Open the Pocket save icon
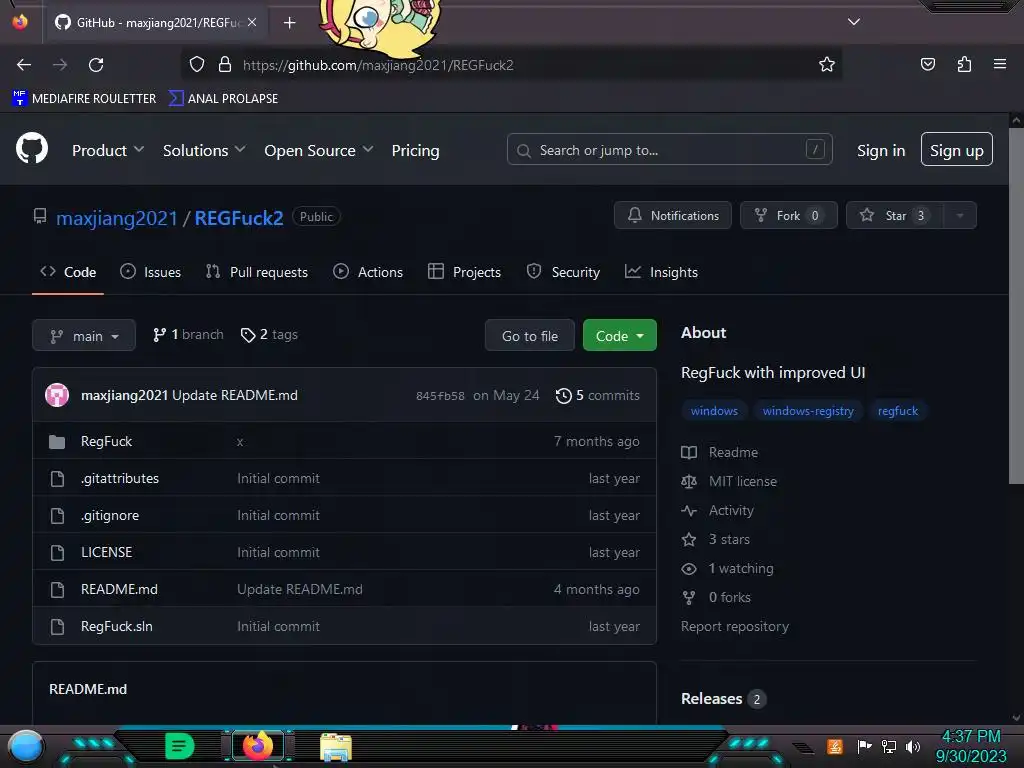 tap(927, 64)
